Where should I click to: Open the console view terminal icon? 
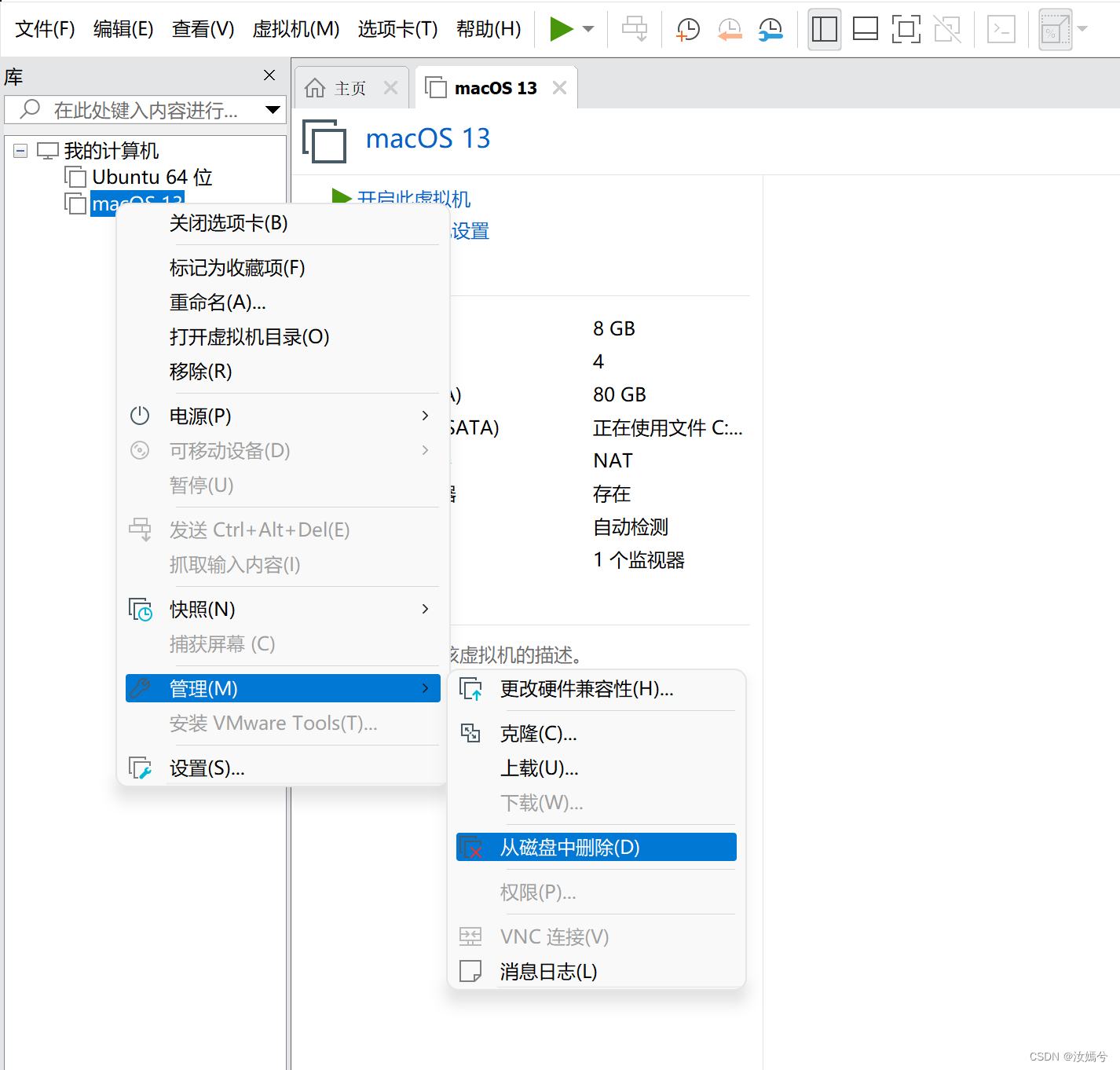coord(1001,29)
